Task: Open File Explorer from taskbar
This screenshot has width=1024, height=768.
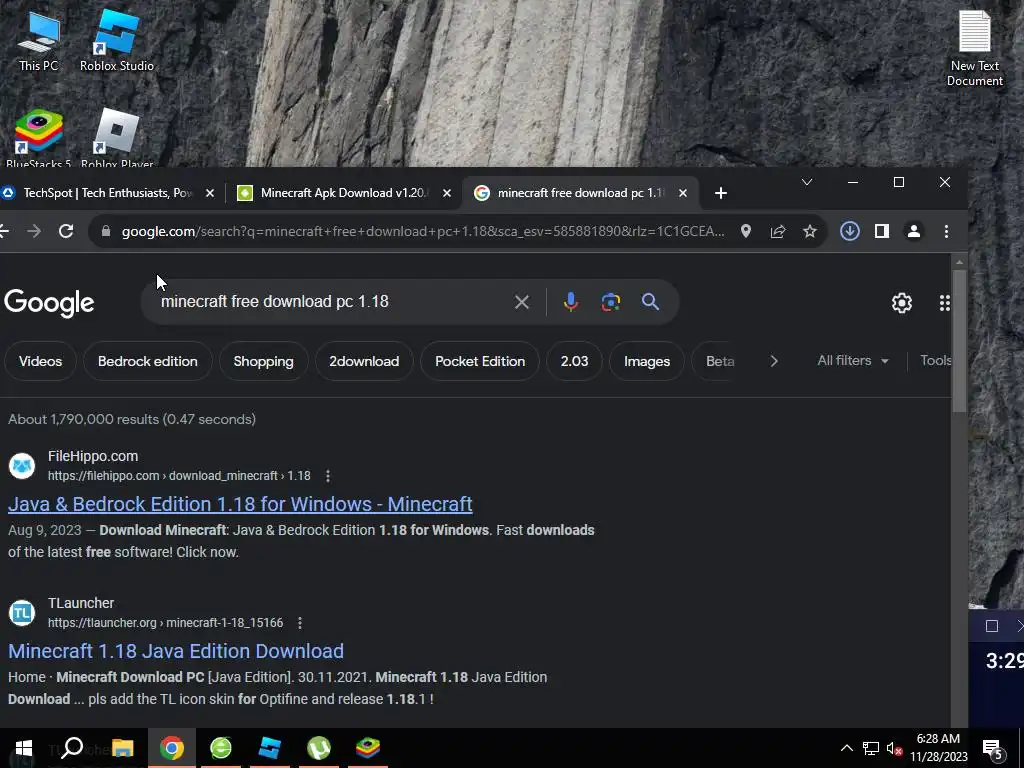Action: click(x=122, y=748)
